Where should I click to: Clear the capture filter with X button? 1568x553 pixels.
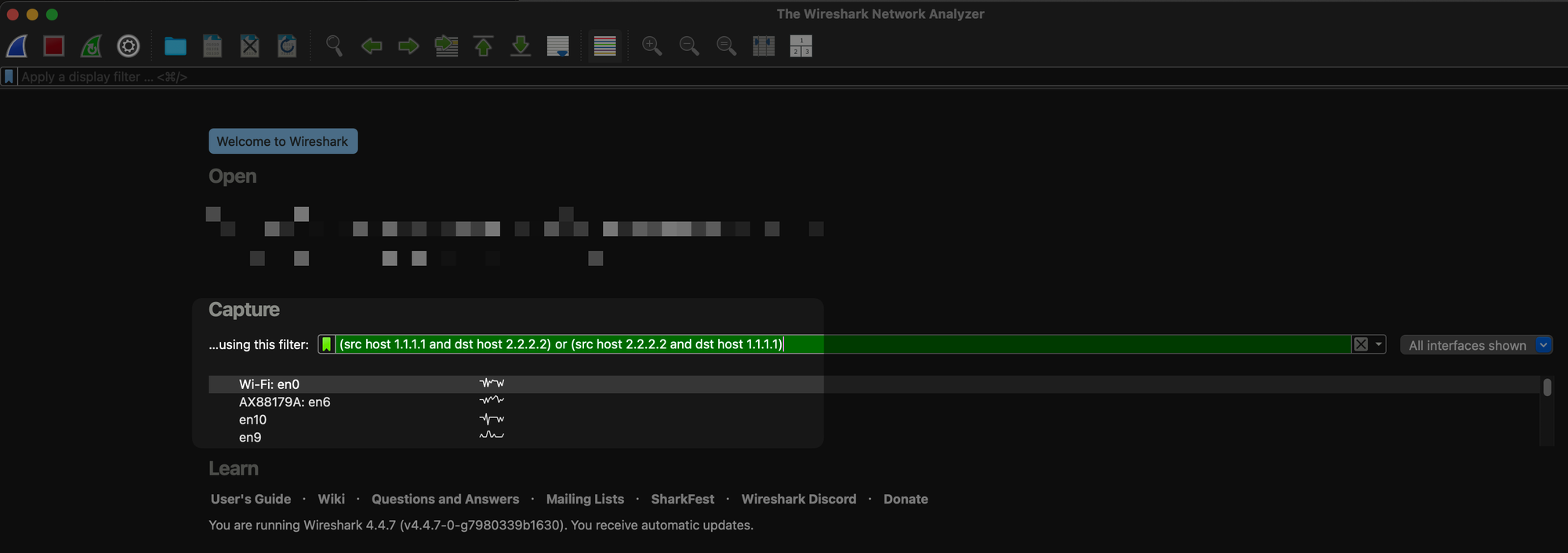point(1361,344)
